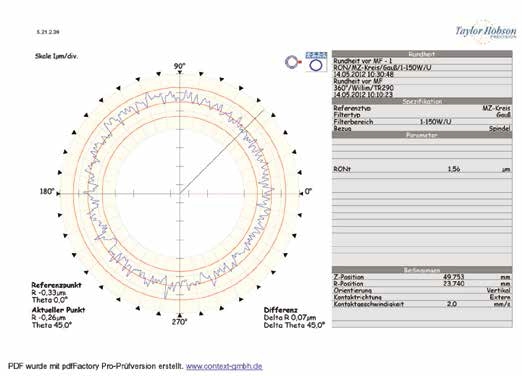Screen dimensions: 522x376
Task: Click the 90° marker on polar plot
Action: (180, 66)
